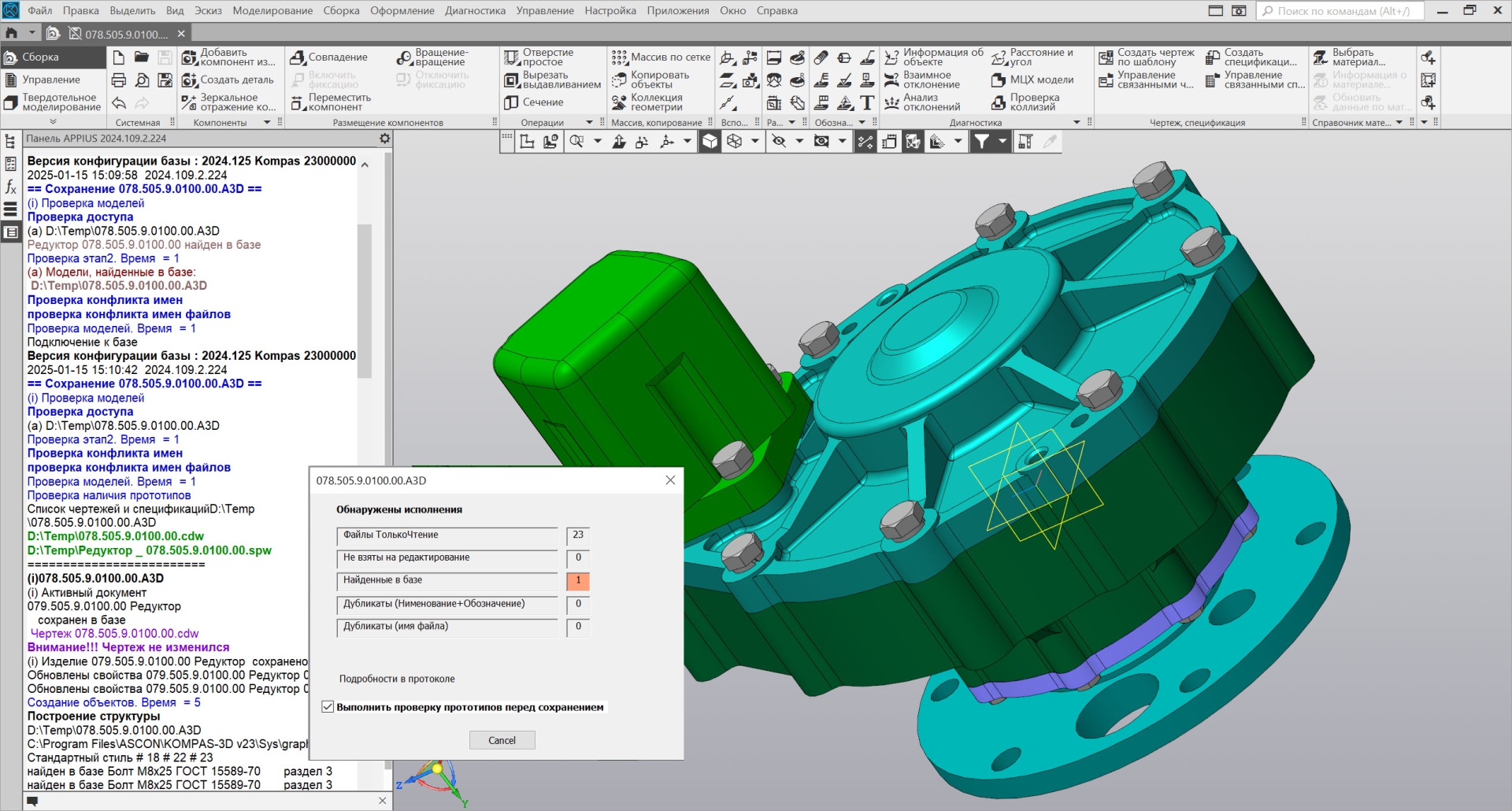Click the wireframe display cube icon
Screen dimensions: 1512x811
(735, 142)
